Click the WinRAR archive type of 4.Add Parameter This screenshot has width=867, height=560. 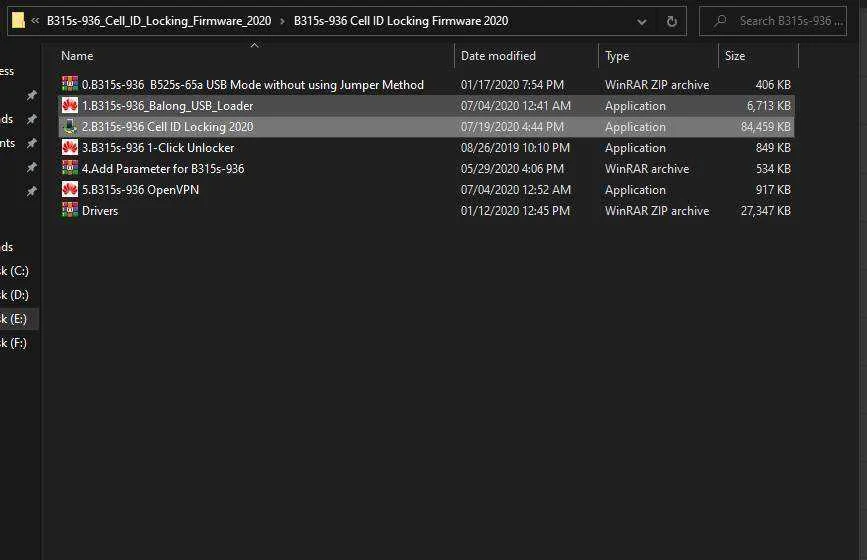click(647, 169)
